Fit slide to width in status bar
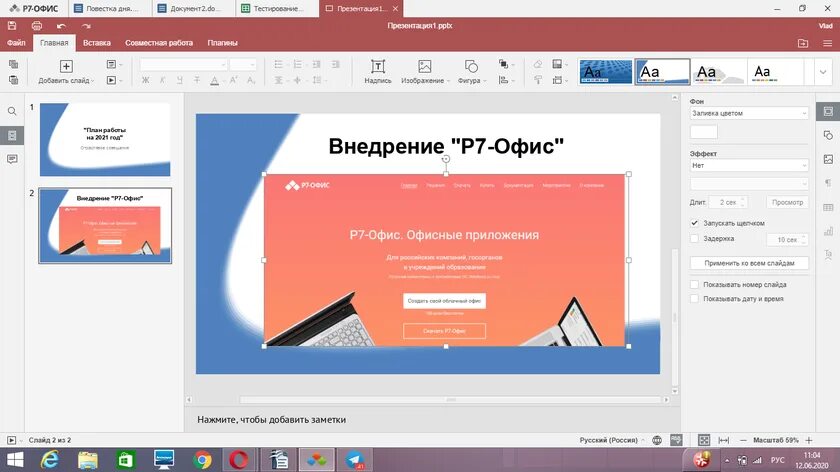 coord(723,440)
